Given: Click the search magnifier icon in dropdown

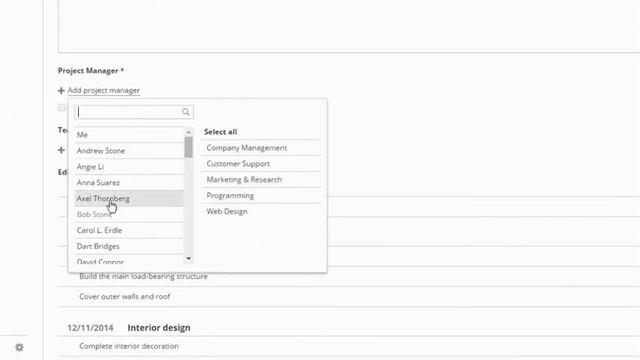Looking at the screenshot, I should 186,112.
